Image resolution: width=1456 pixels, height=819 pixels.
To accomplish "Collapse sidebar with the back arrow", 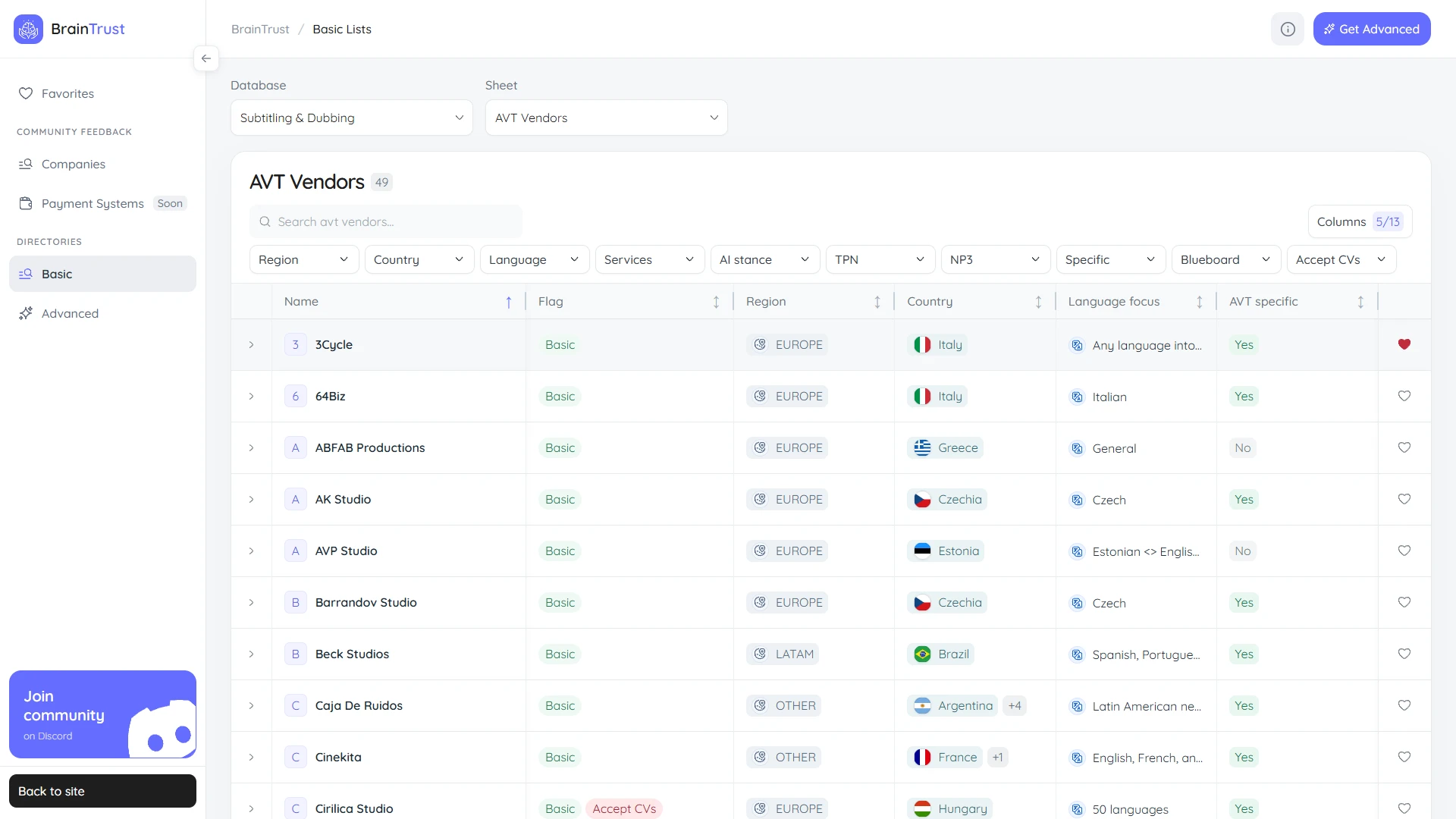I will pyautogui.click(x=206, y=58).
